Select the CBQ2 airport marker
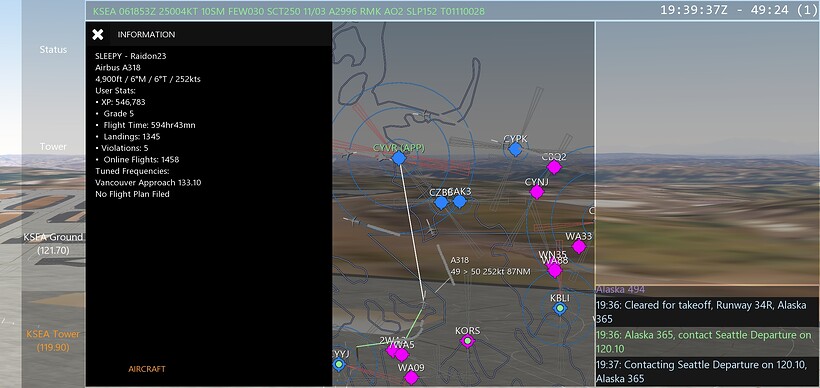Viewport: 820px width, 388px height. pos(554,167)
